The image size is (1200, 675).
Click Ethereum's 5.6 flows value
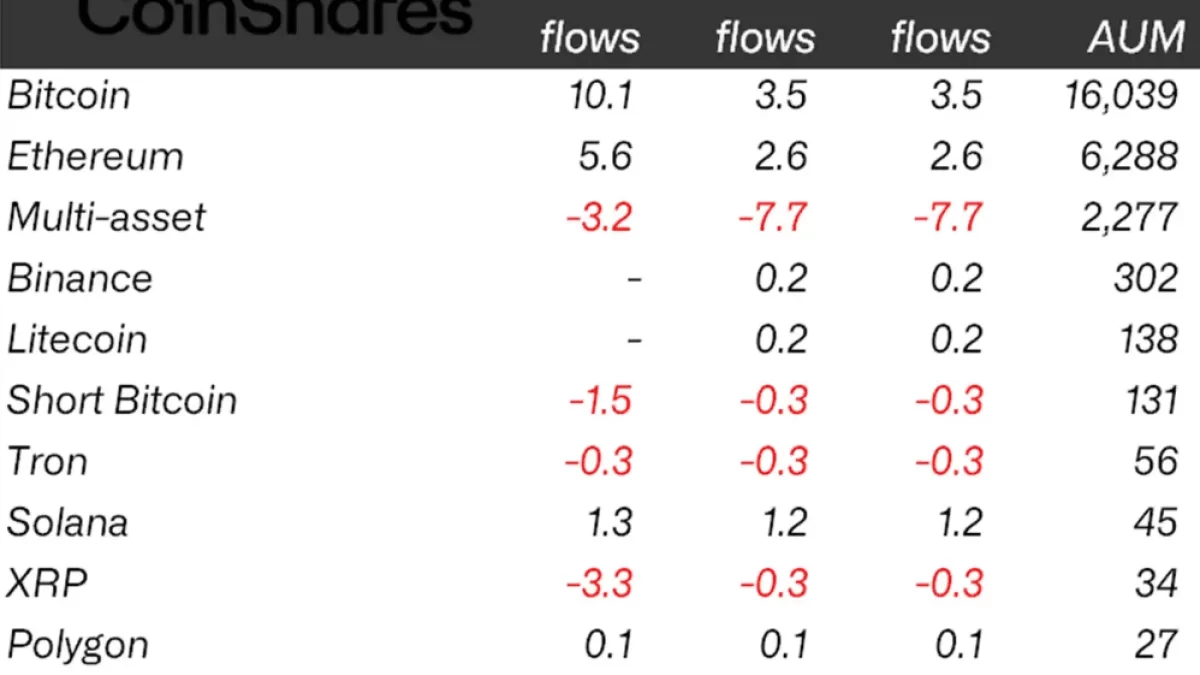[x=607, y=157]
